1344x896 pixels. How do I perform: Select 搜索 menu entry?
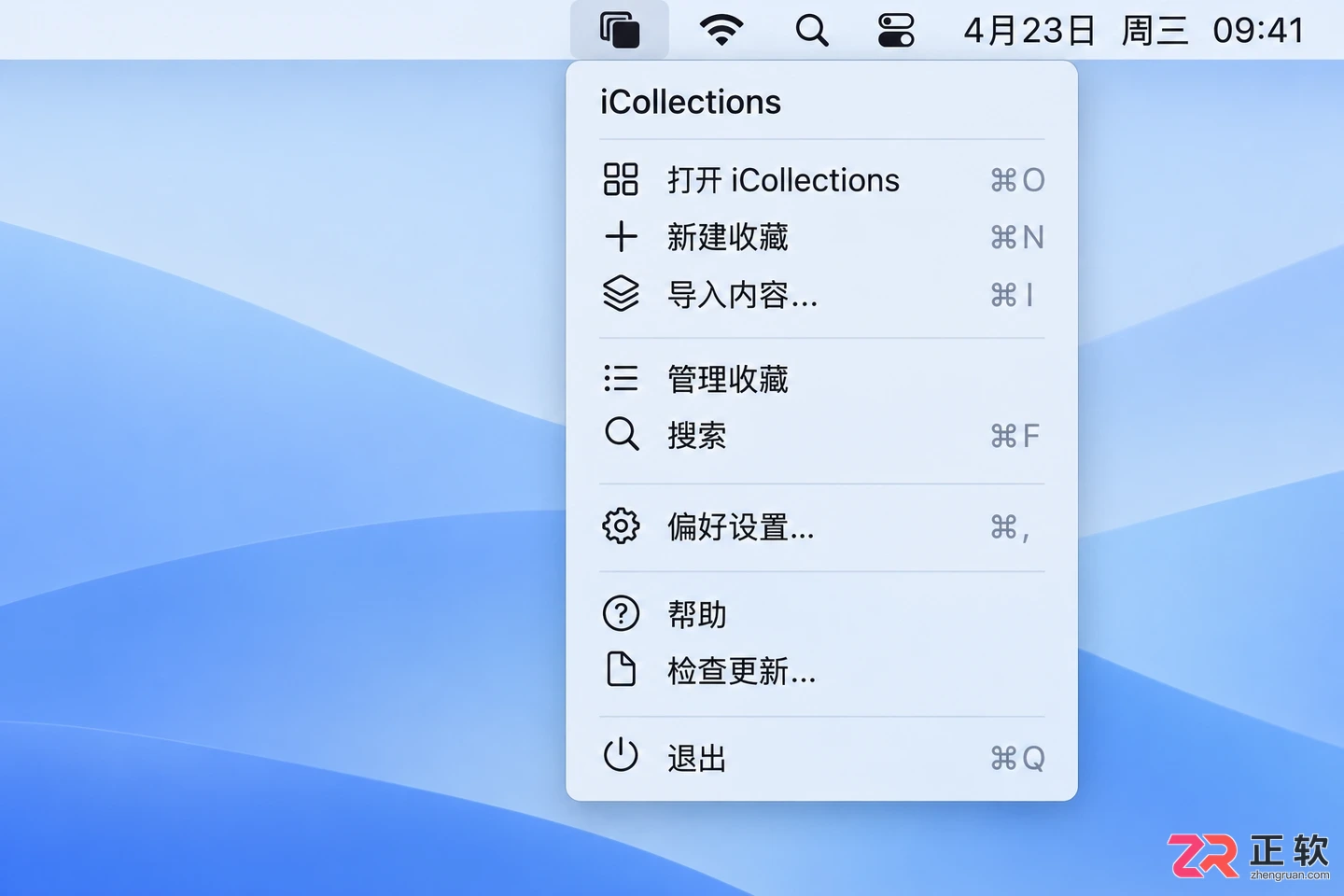click(x=821, y=436)
